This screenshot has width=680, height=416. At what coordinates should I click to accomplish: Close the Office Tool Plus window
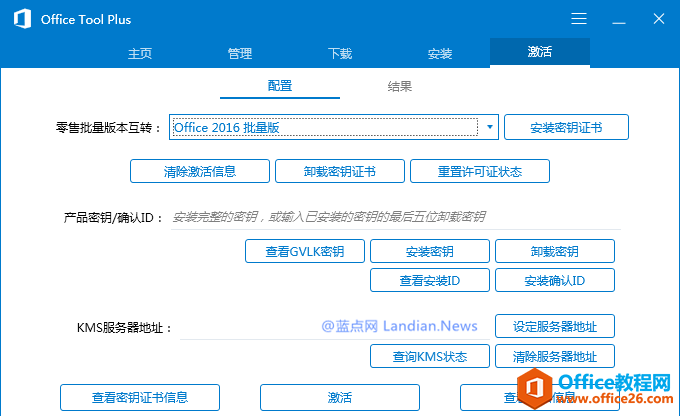[x=659, y=19]
